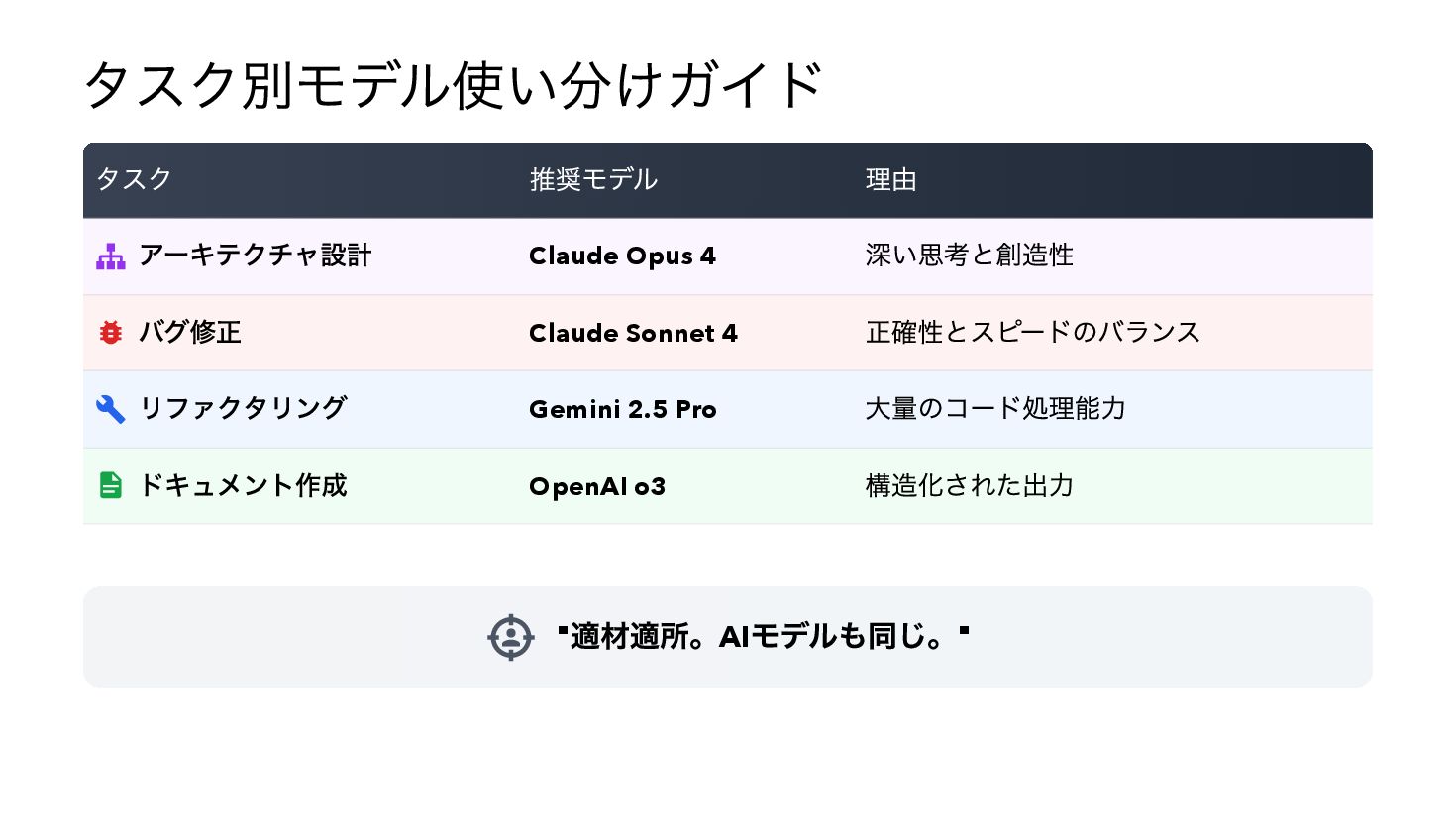
Task: Click the blue wrench refactoring icon
Action: pyautogui.click(x=111, y=409)
